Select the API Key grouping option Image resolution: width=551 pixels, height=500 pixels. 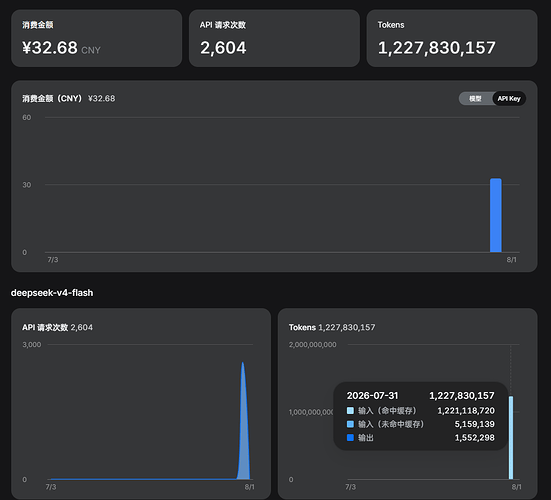coord(509,99)
